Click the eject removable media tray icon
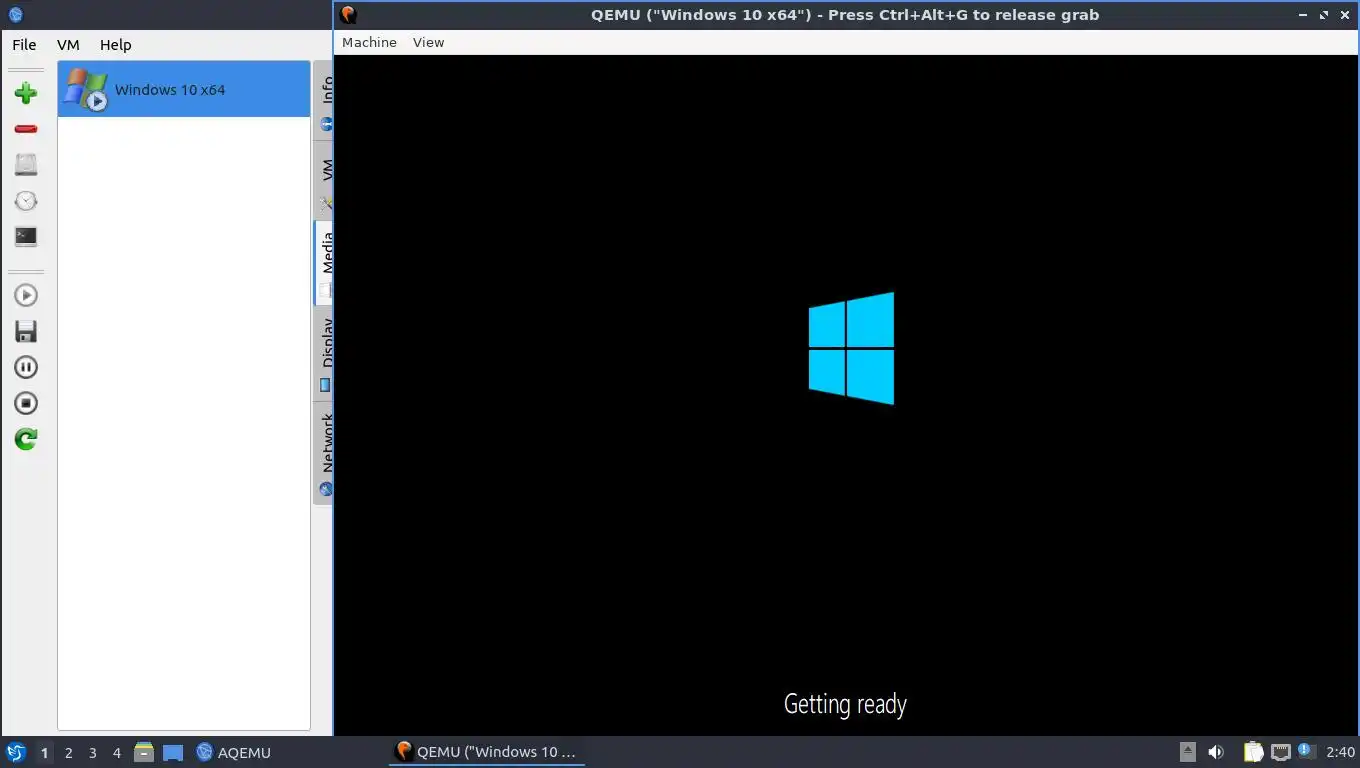Screen dimensions: 1360x768 (x=1187, y=752)
